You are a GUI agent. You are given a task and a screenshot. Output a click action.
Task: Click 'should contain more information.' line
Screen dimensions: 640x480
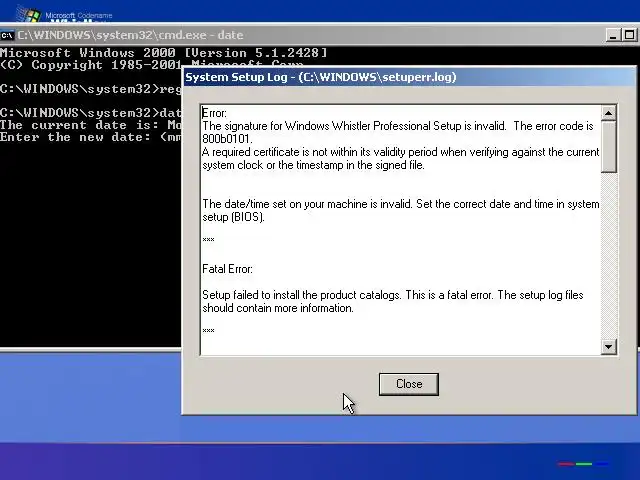(278, 308)
